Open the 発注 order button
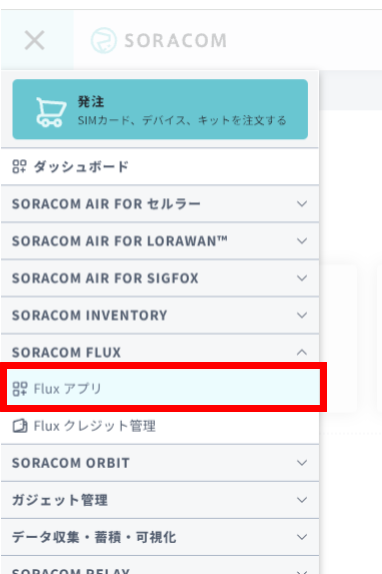The height and width of the screenshot is (574, 382). [x=160, y=109]
